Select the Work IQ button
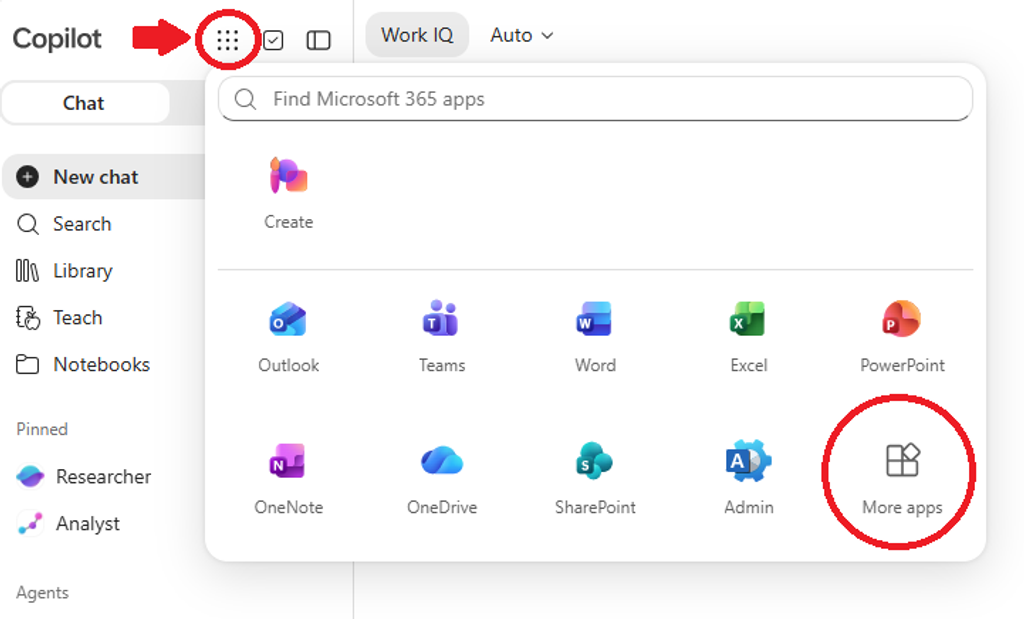 pyautogui.click(x=417, y=35)
